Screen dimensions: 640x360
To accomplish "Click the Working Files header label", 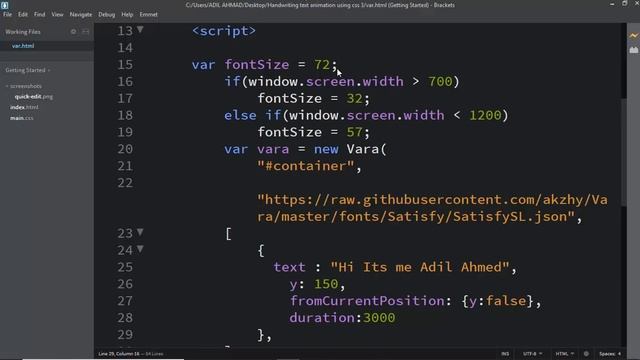I will click(x=23, y=31).
